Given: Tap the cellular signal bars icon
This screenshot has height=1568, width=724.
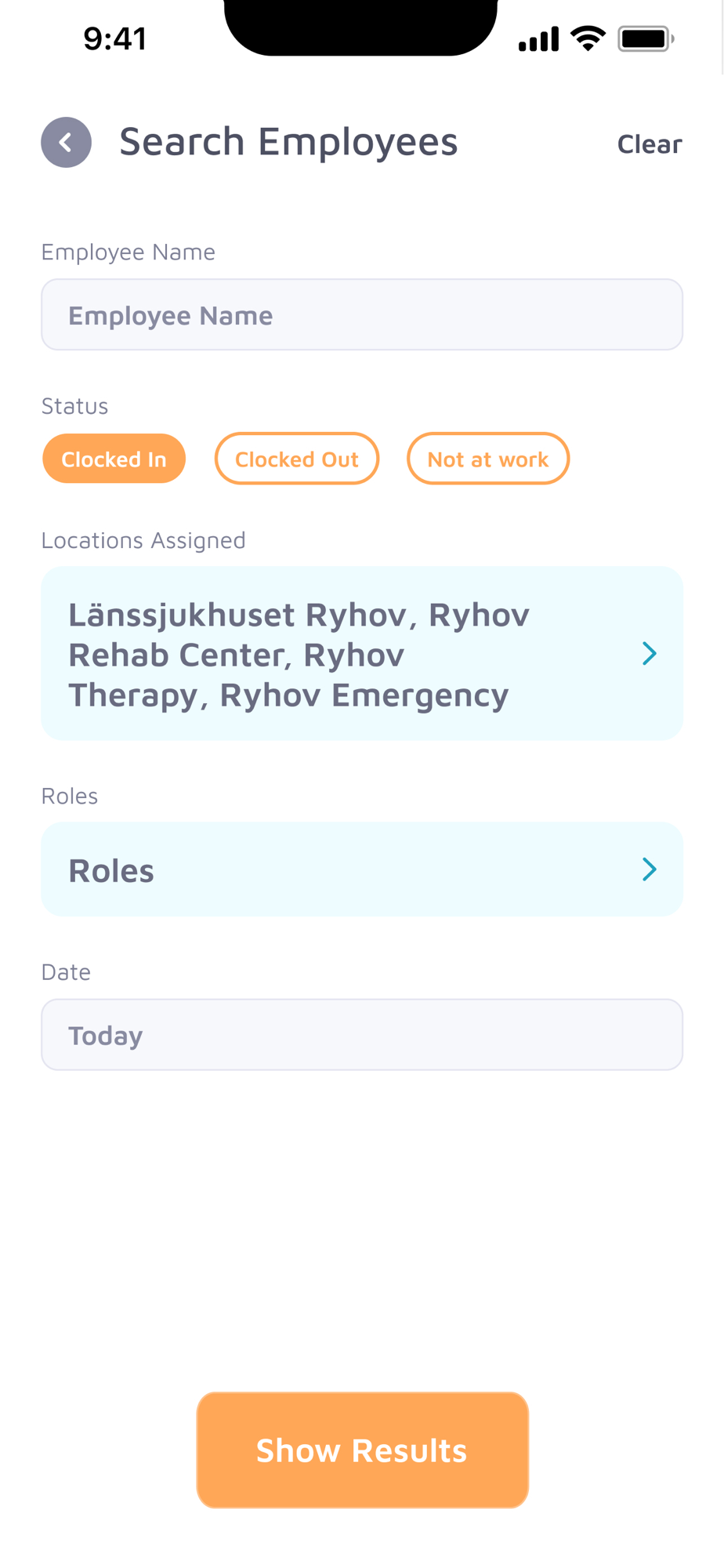Looking at the screenshot, I should [539, 38].
